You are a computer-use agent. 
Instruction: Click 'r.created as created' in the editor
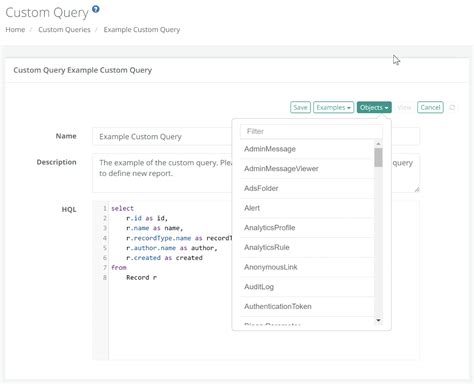[164, 258]
